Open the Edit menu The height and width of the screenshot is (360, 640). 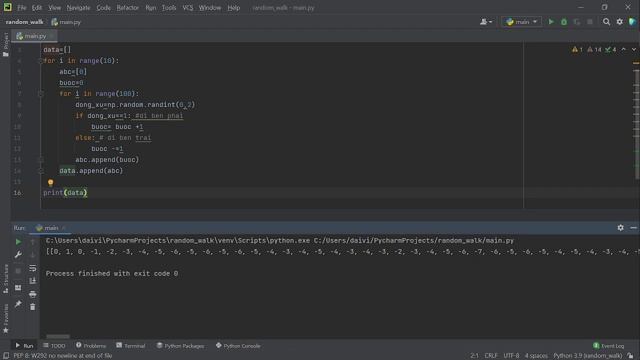tap(37, 8)
